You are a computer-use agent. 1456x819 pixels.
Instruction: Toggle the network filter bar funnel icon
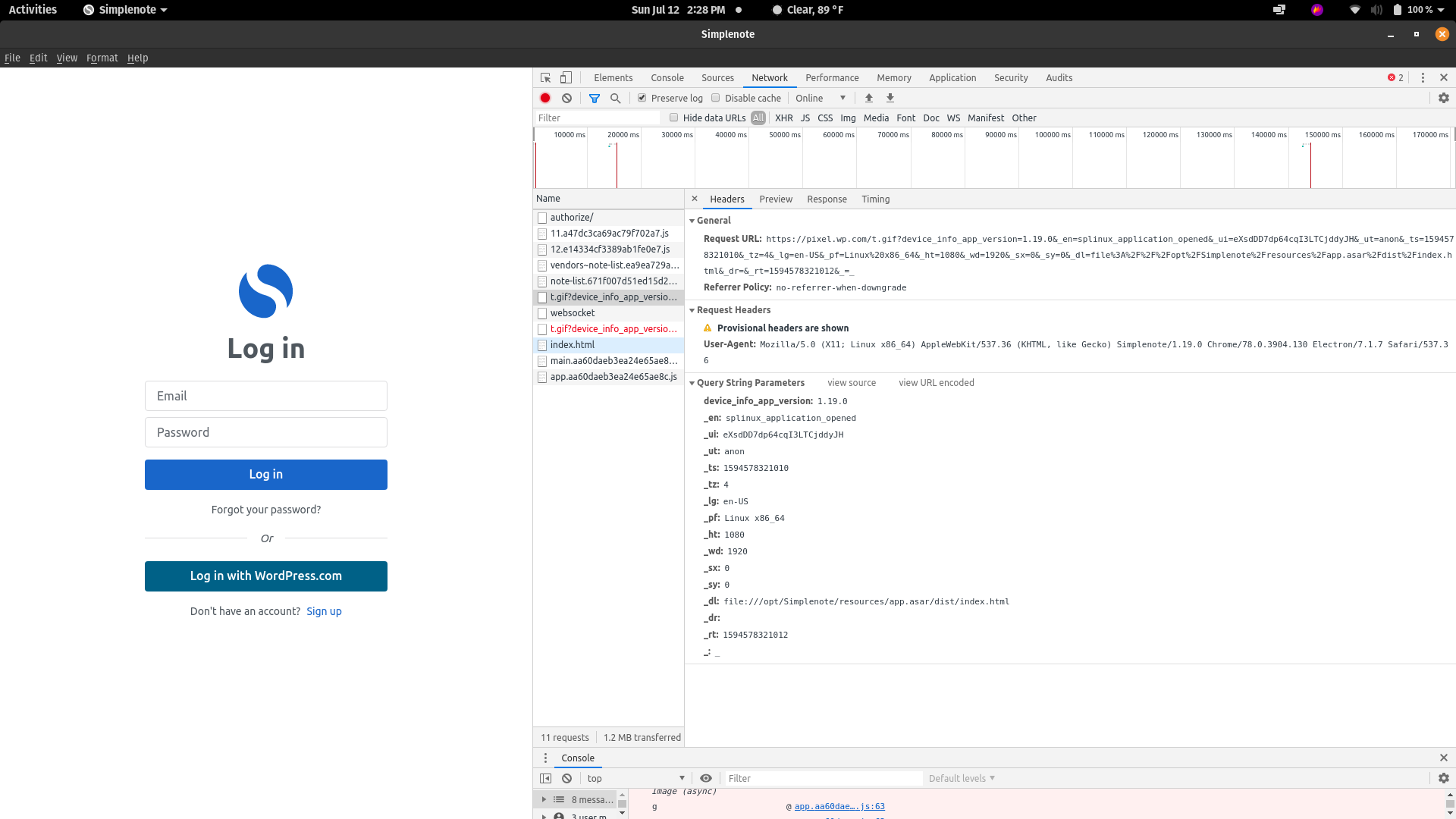(x=595, y=98)
